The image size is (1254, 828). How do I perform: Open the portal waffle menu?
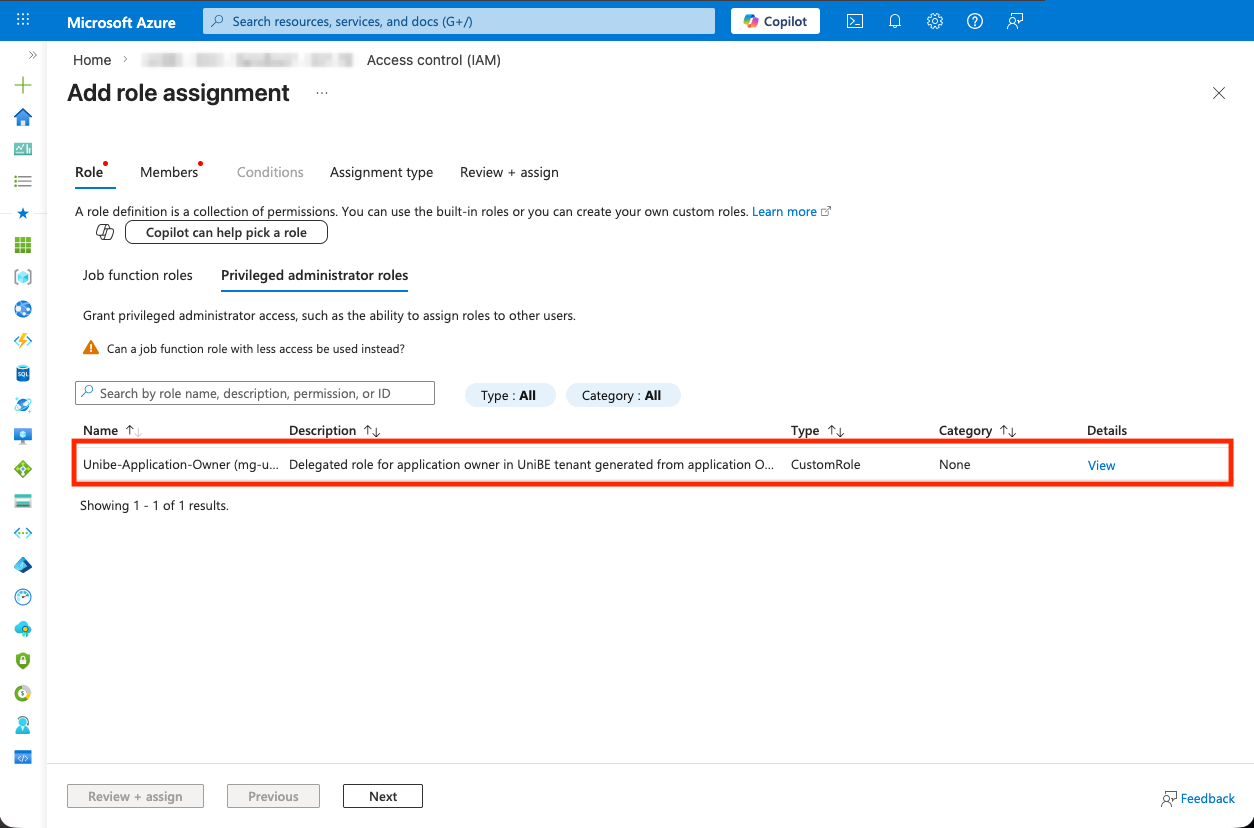tap(23, 21)
